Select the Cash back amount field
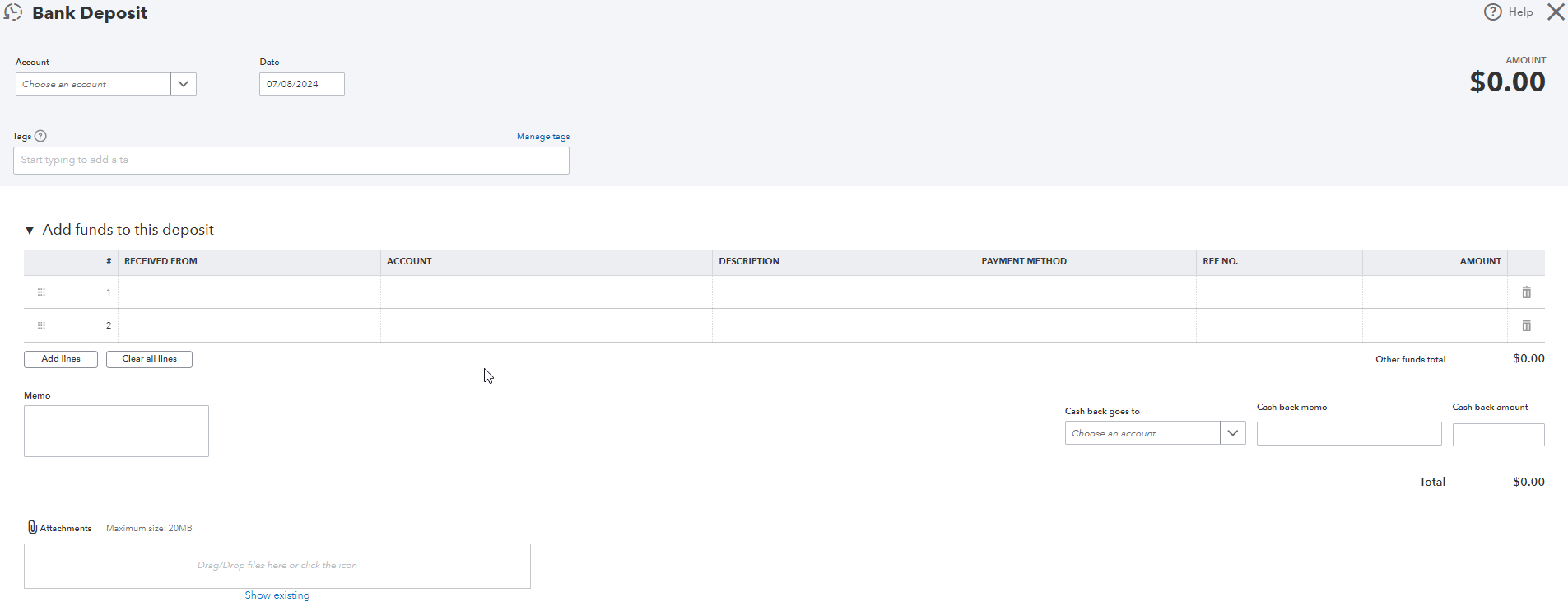 pyautogui.click(x=1498, y=435)
